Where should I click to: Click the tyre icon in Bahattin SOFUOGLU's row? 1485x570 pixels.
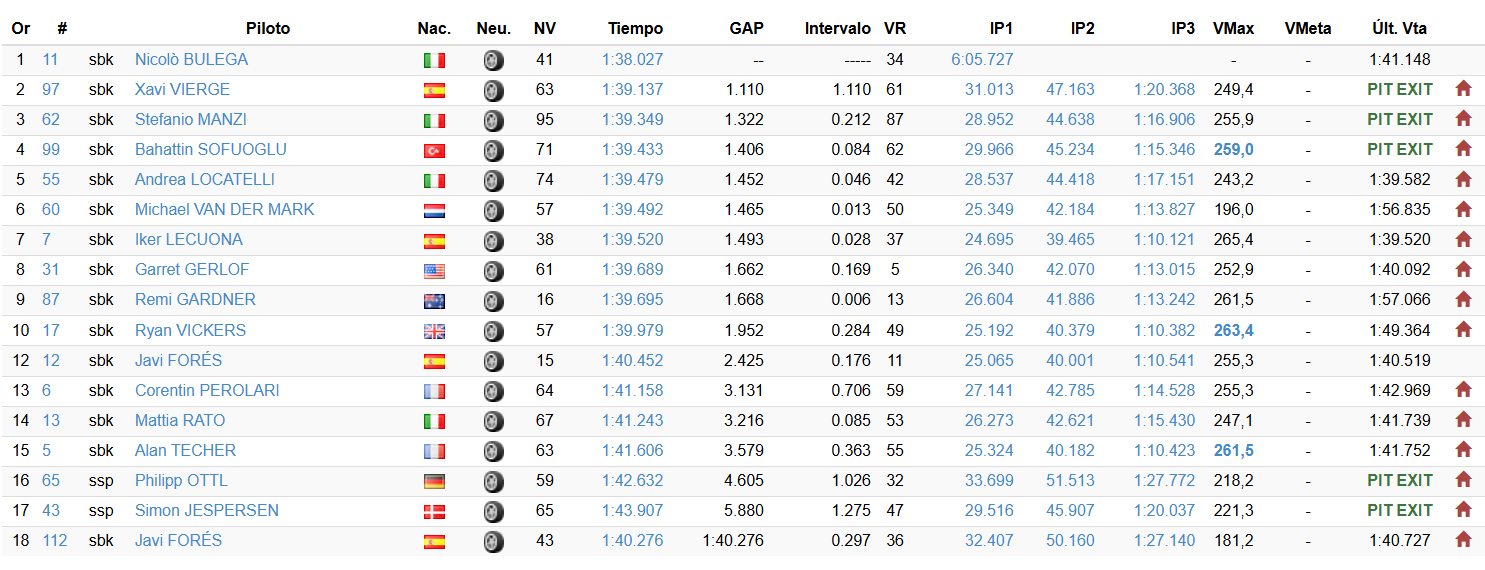[x=493, y=150]
